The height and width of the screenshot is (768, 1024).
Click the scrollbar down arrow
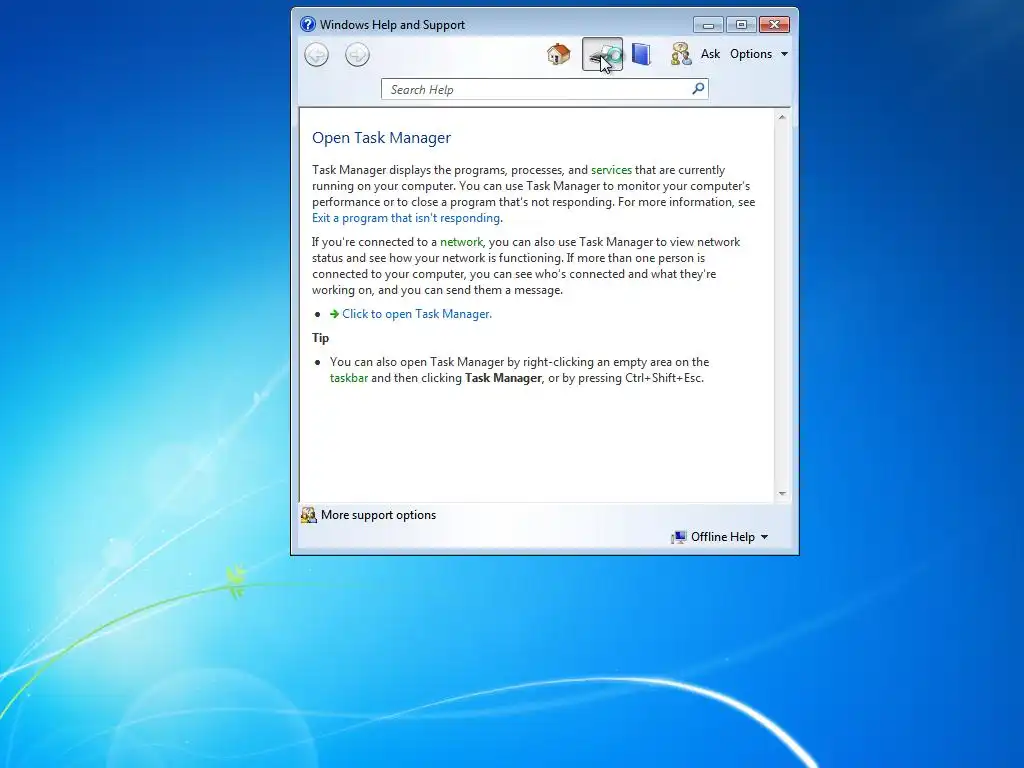click(782, 494)
